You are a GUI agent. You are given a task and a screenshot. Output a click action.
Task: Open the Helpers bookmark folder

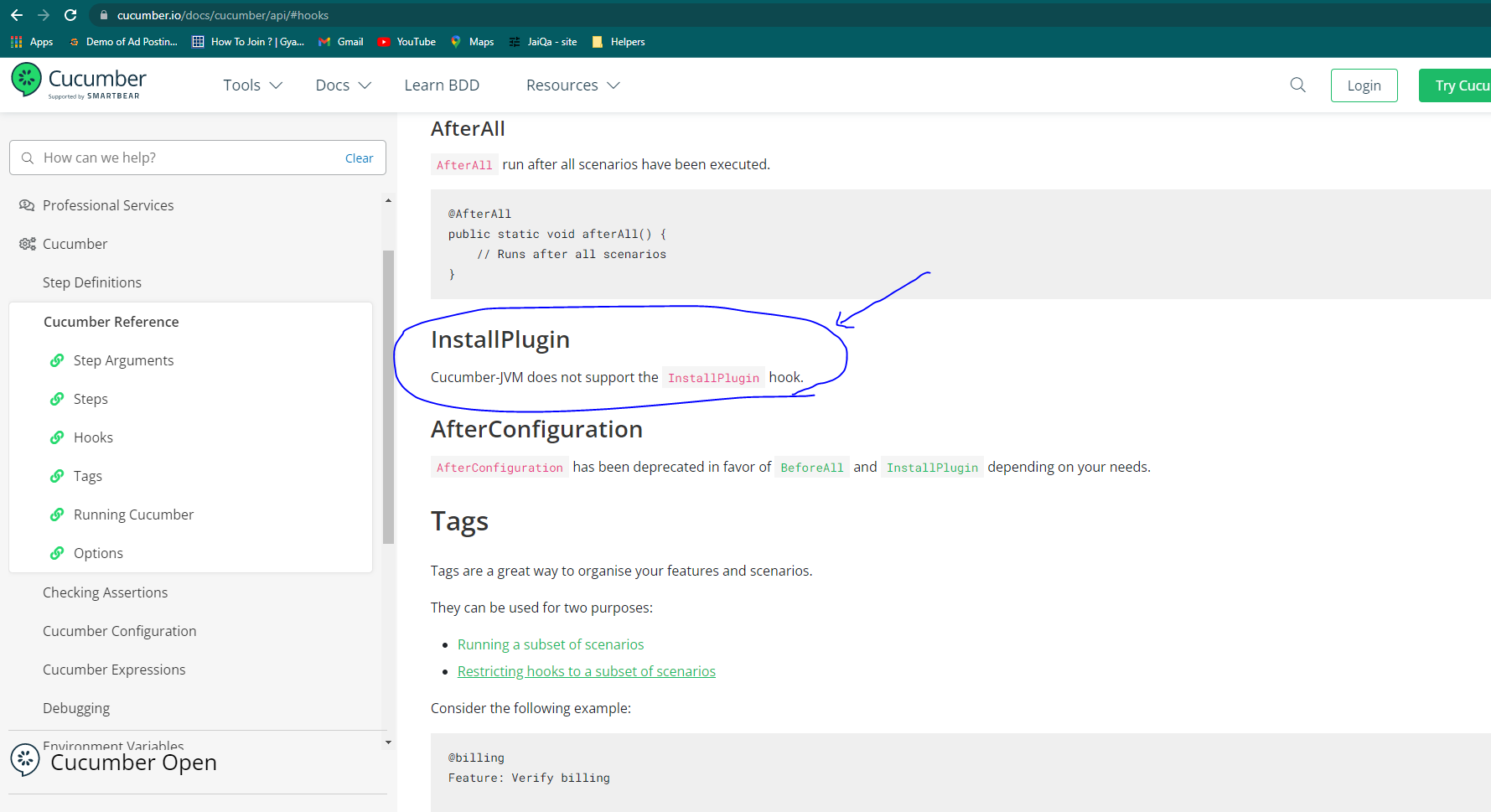coord(619,42)
